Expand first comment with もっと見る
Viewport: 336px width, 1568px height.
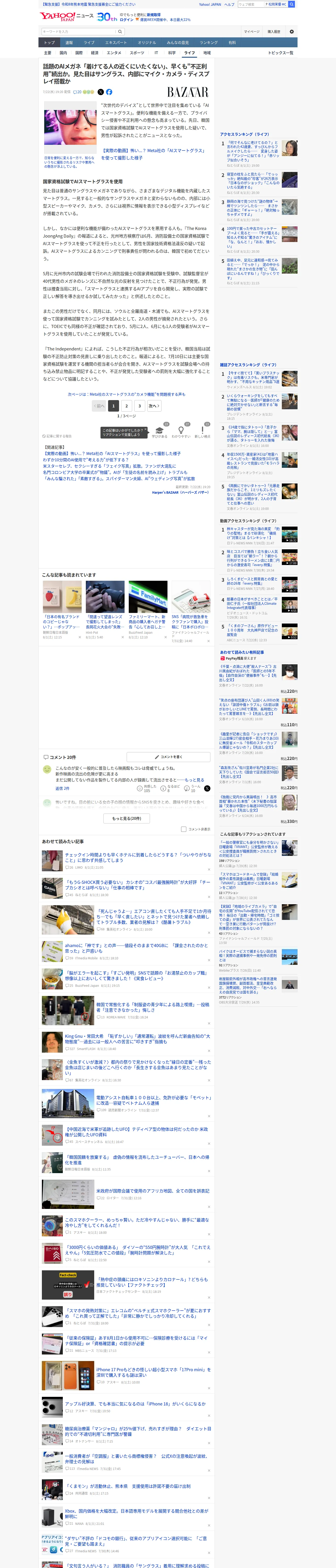[x=194, y=780]
